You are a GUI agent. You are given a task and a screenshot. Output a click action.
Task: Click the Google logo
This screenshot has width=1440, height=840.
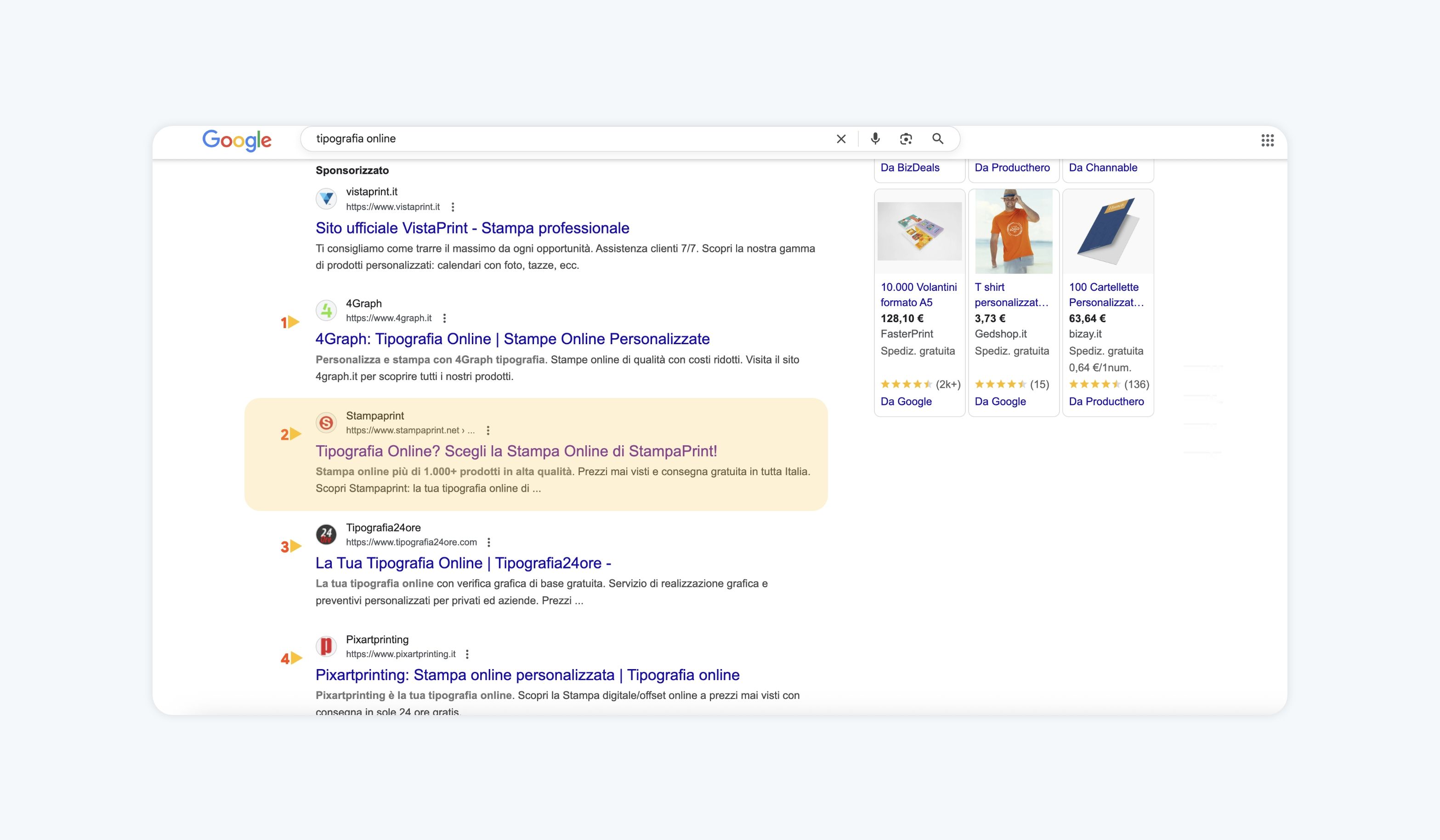pos(237,140)
